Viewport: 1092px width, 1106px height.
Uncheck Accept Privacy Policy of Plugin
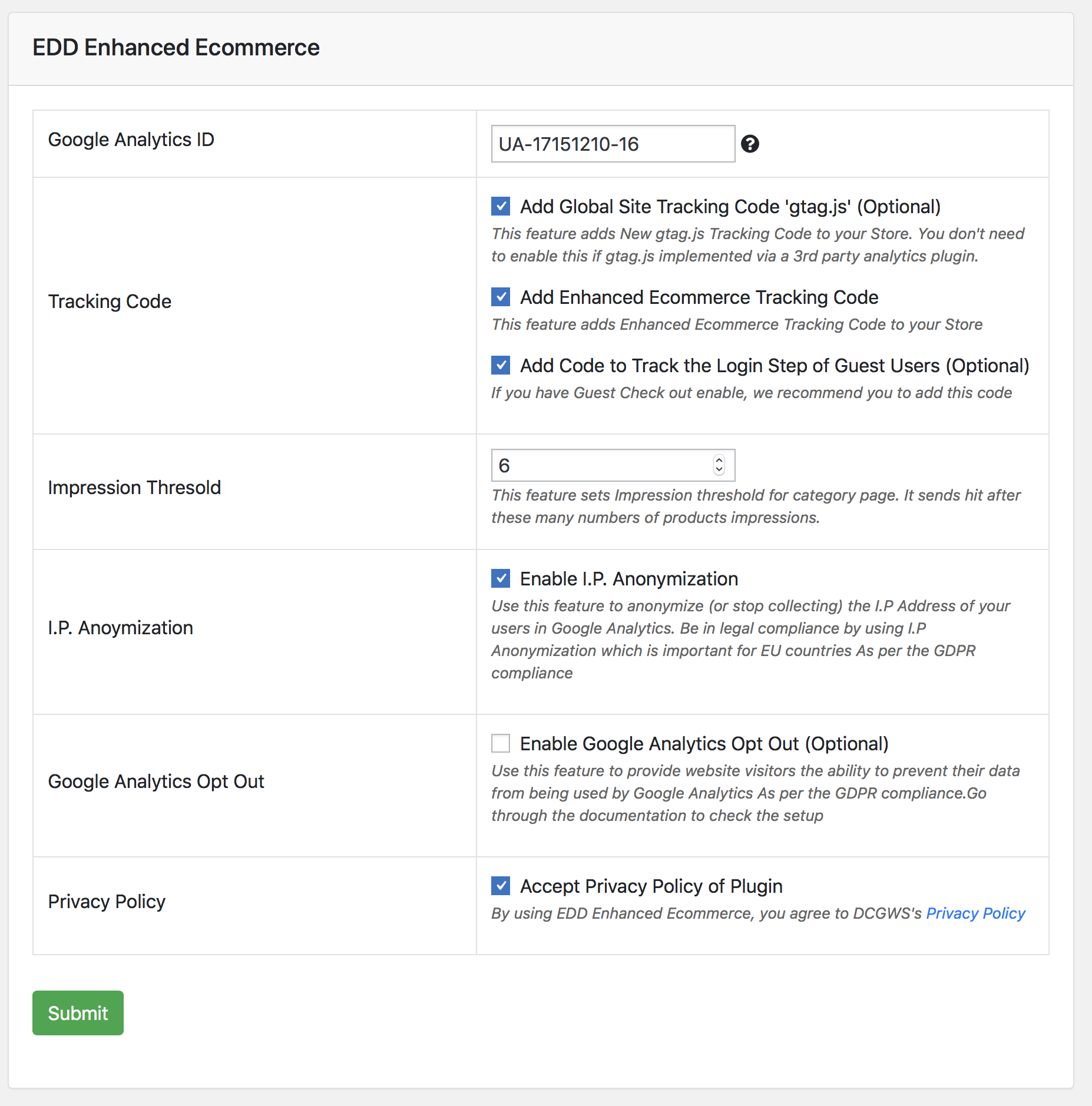pyautogui.click(x=501, y=886)
